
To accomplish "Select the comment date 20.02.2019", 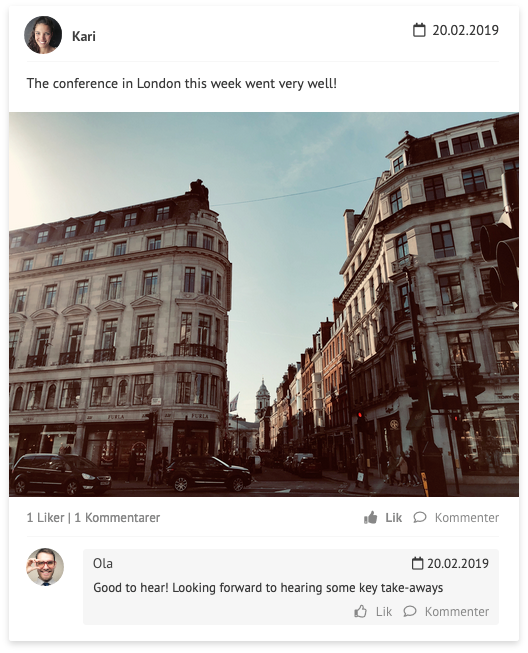I will 458,563.
